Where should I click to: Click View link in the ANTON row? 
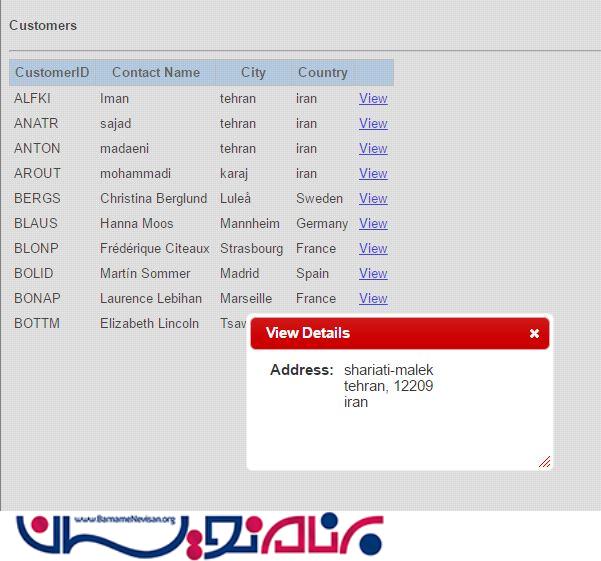373,149
